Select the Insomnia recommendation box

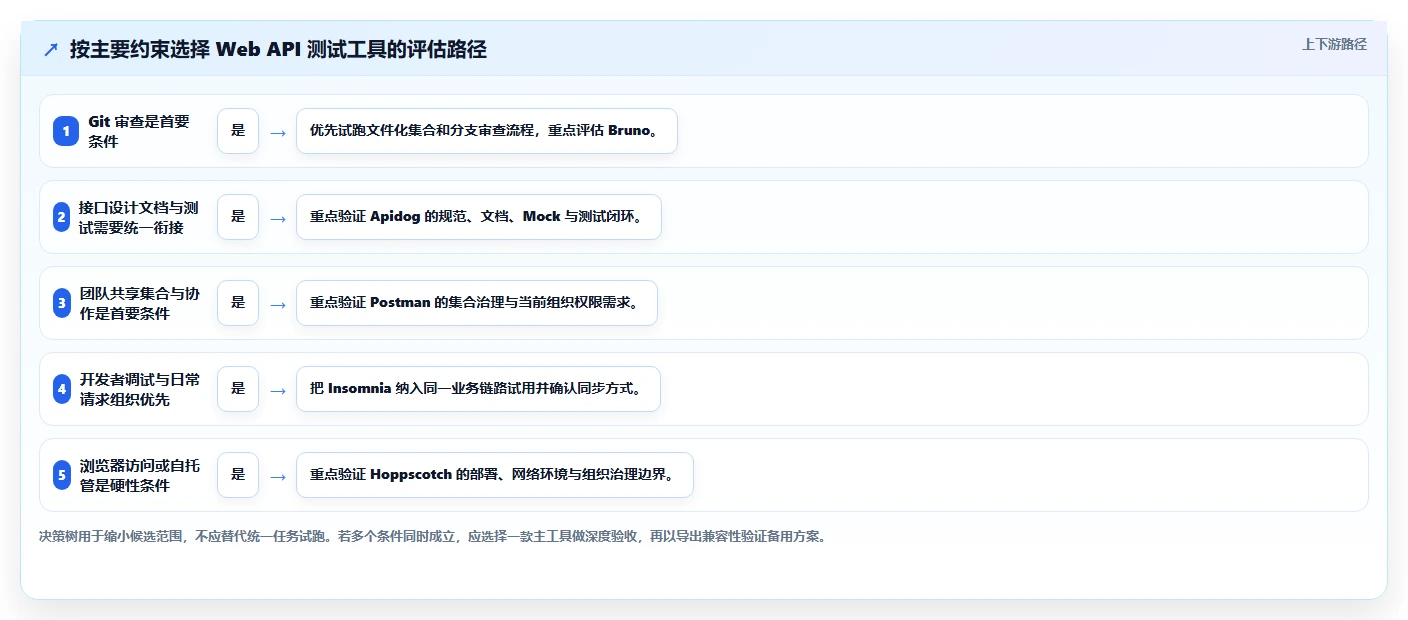(478, 389)
